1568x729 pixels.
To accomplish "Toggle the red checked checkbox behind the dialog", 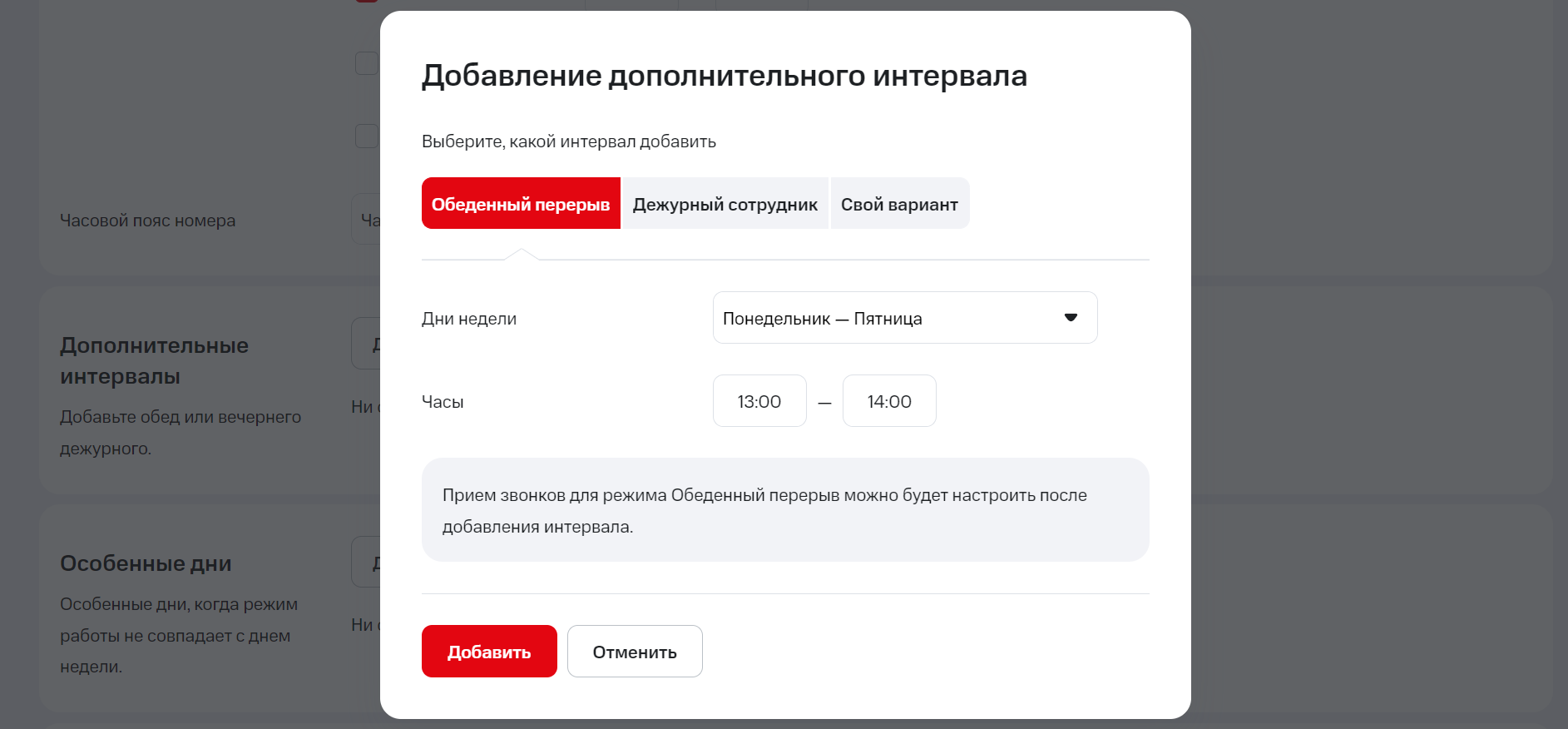I will [367, 1].
